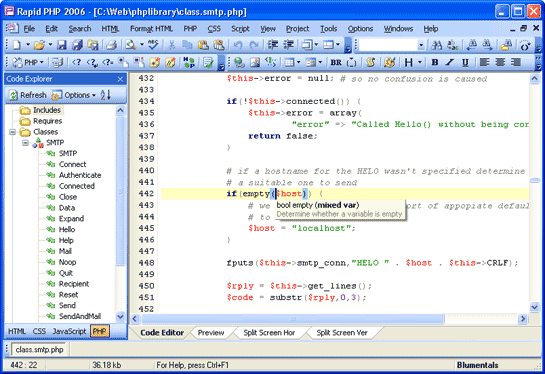Select the SendAndMail method in Code Explorer

[80, 316]
